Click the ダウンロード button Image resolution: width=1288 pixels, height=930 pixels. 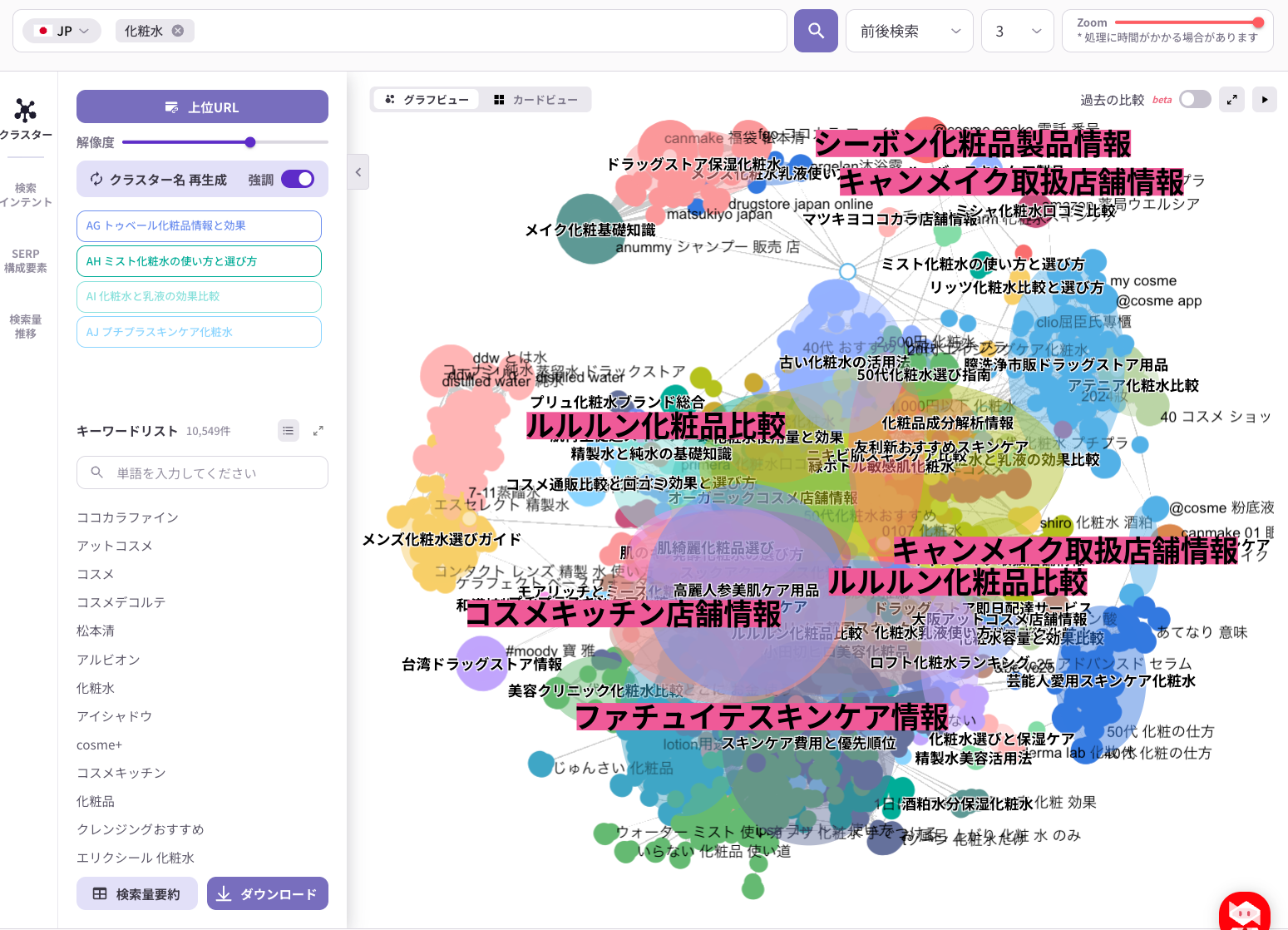point(268,893)
